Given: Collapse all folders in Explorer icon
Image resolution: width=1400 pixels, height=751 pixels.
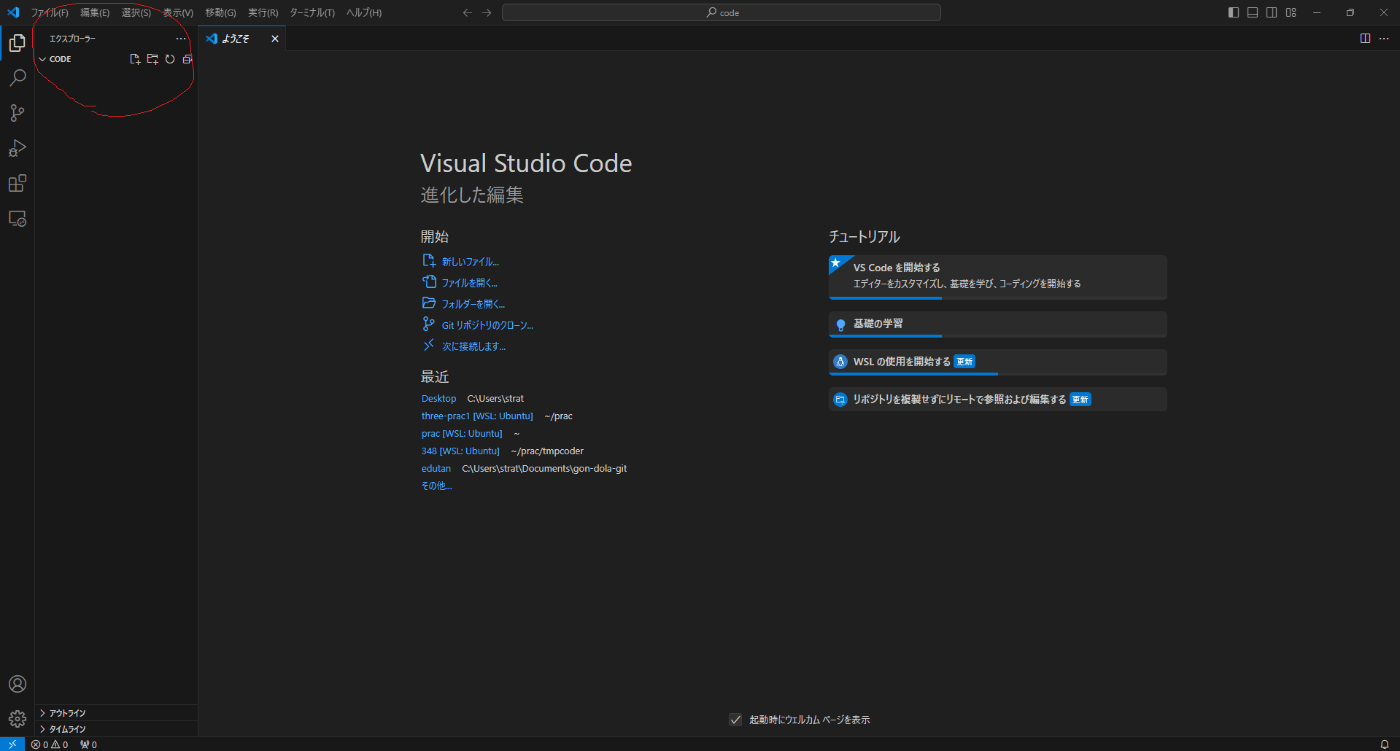Looking at the screenshot, I should pos(187,59).
